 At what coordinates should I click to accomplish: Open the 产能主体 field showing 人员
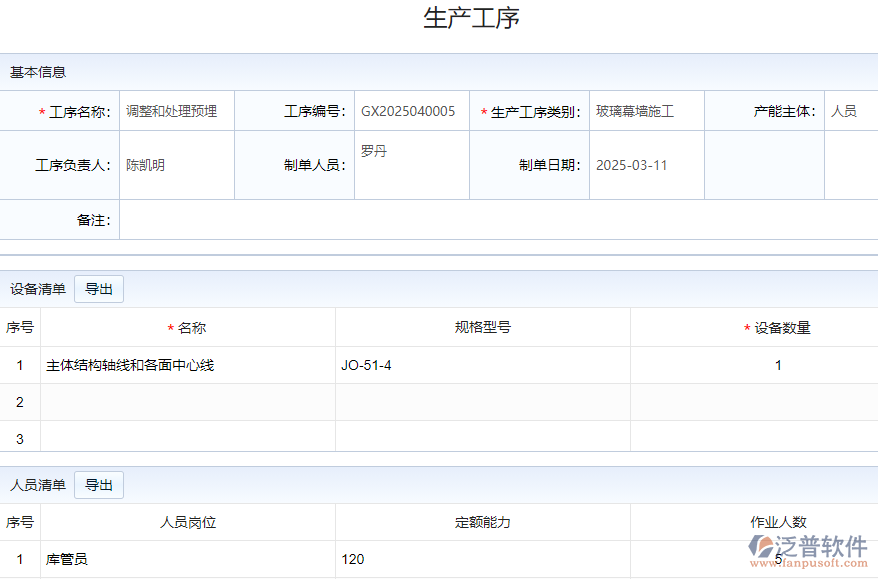tap(850, 110)
